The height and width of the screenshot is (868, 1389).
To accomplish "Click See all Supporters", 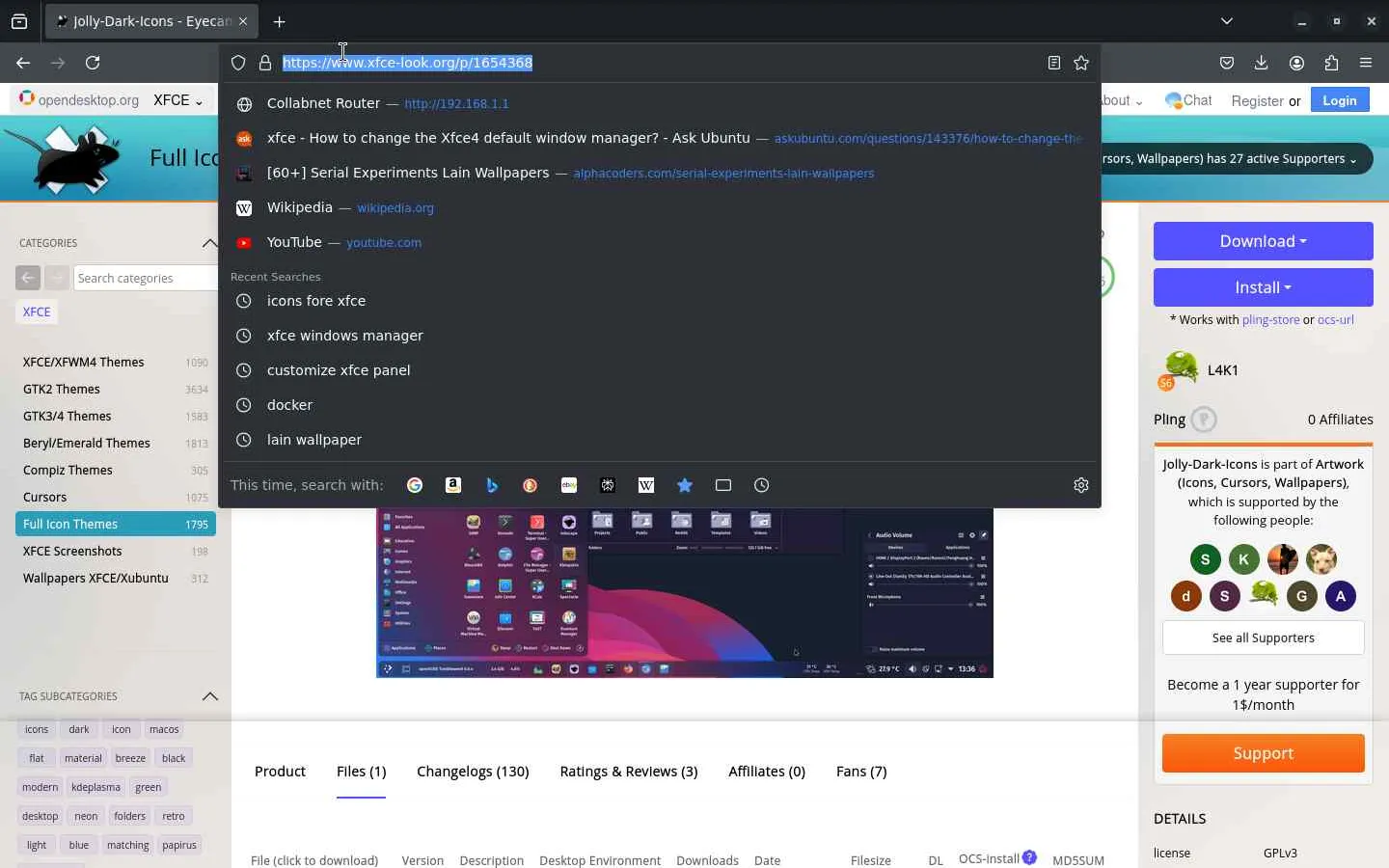I will pyautogui.click(x=1264, y=637).
